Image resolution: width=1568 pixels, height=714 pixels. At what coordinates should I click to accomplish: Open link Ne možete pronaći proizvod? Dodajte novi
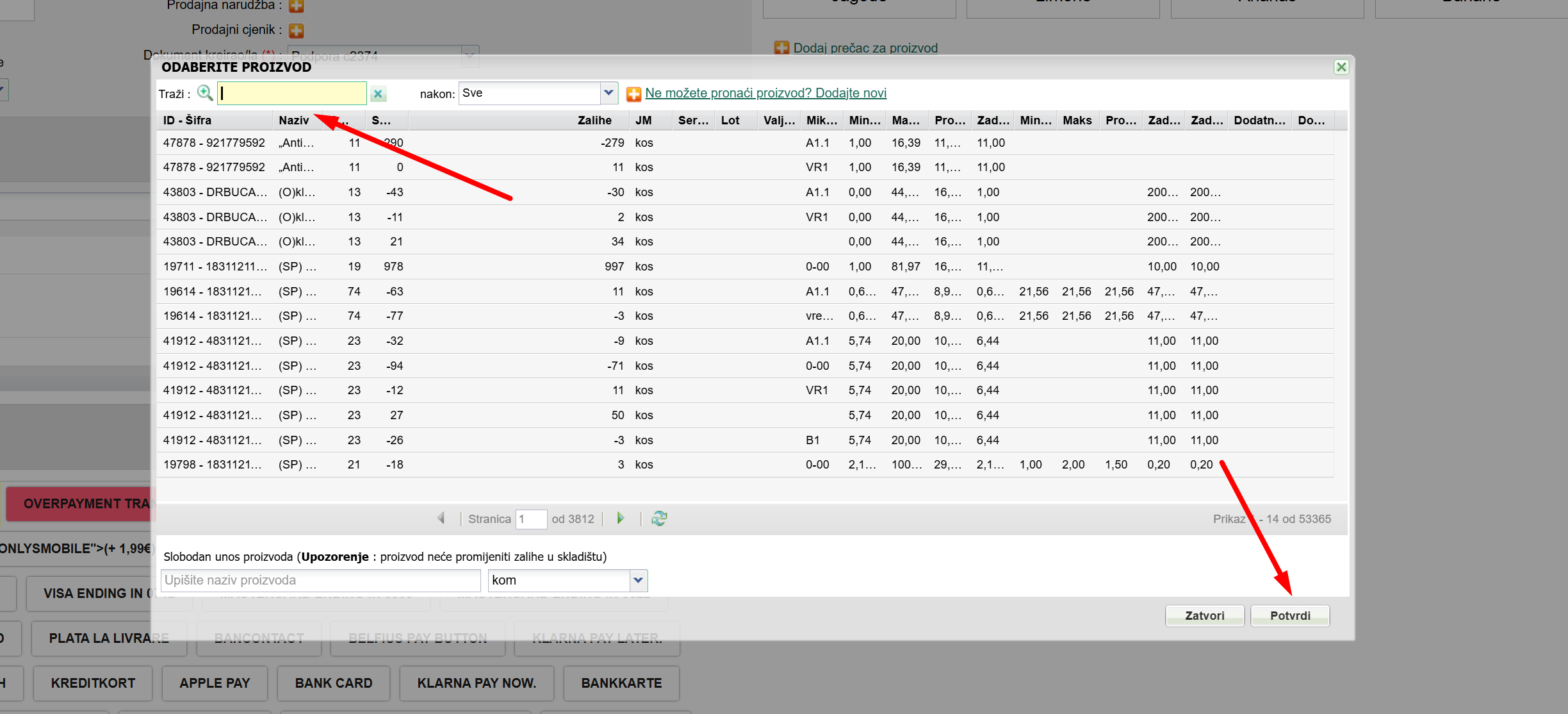[765, 93]
